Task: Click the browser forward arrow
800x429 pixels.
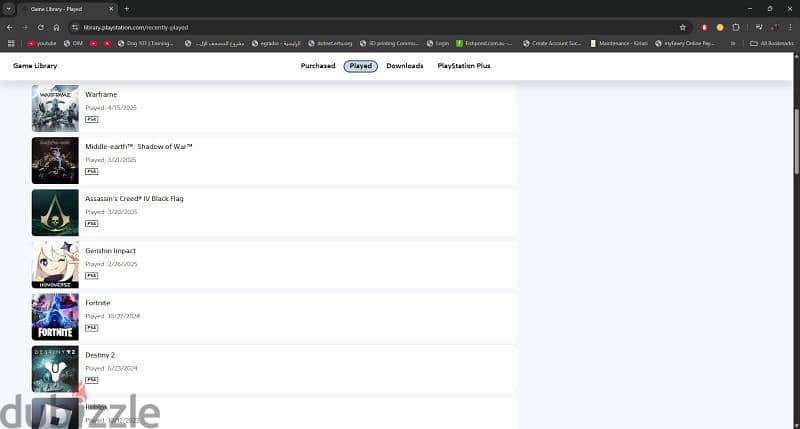Action: [x=25, y=28]
